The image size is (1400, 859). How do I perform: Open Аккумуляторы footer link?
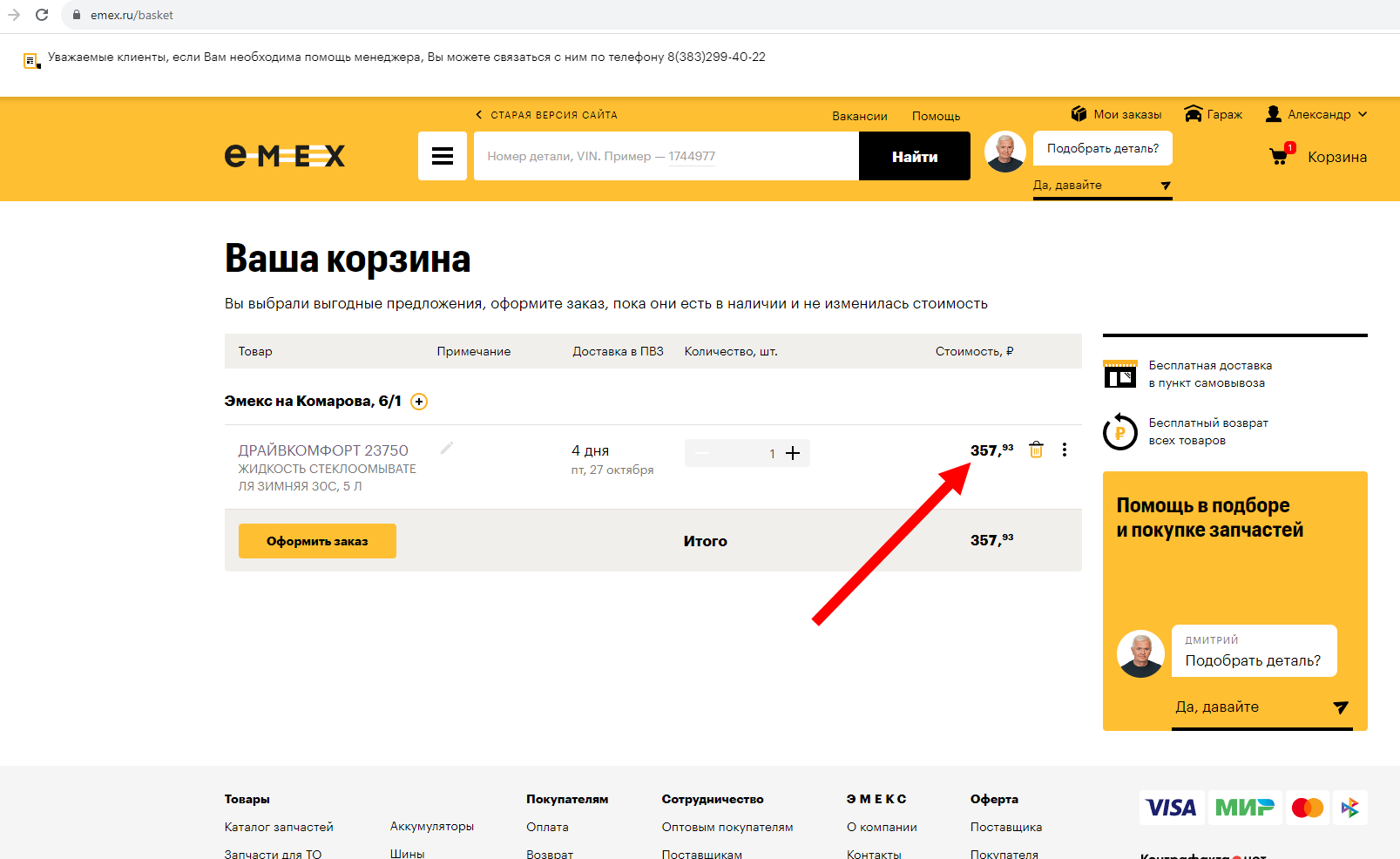[432, 826]
